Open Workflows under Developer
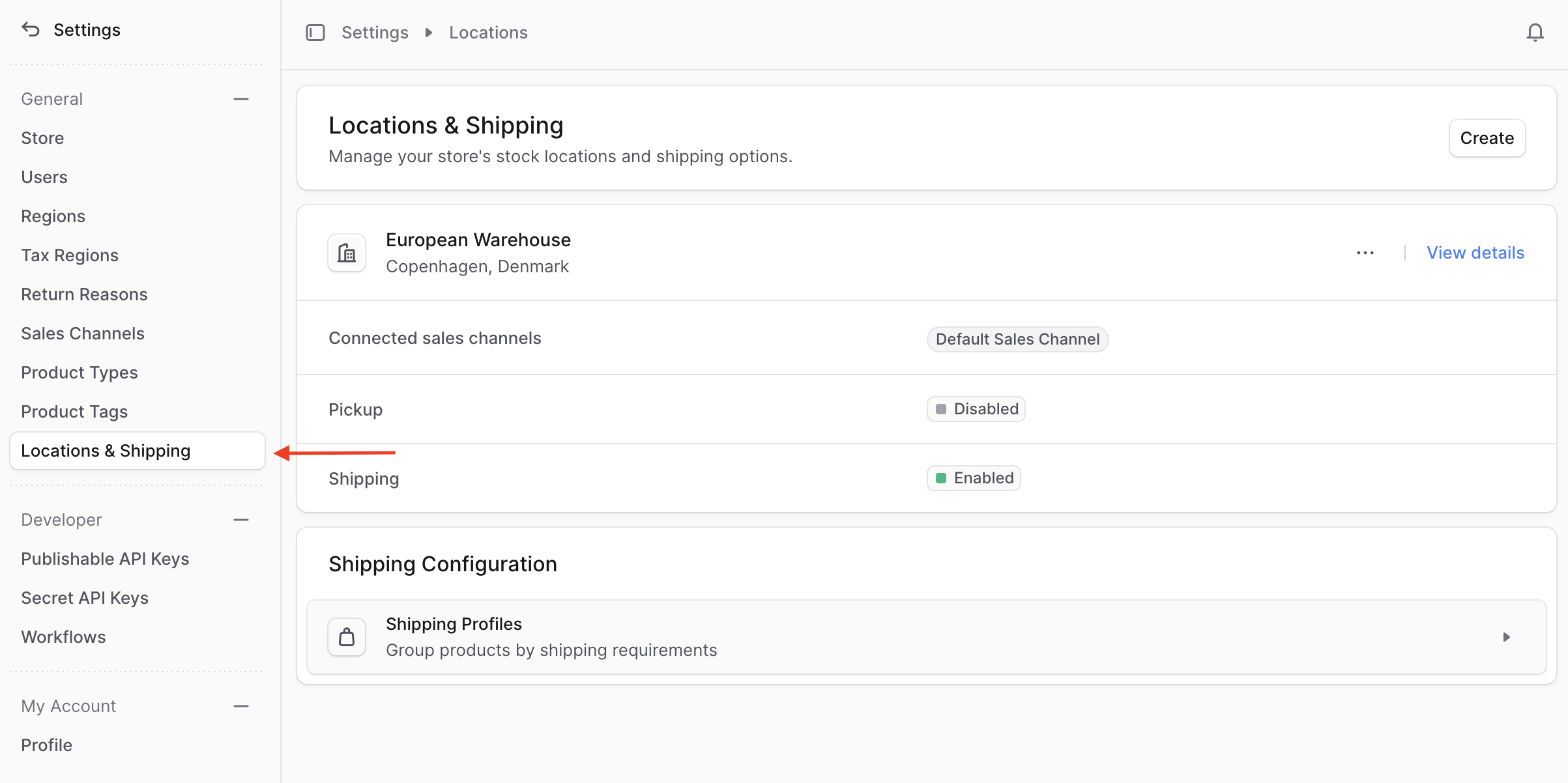This screenshot has height=783, width=1568. [x=63, y=636]
